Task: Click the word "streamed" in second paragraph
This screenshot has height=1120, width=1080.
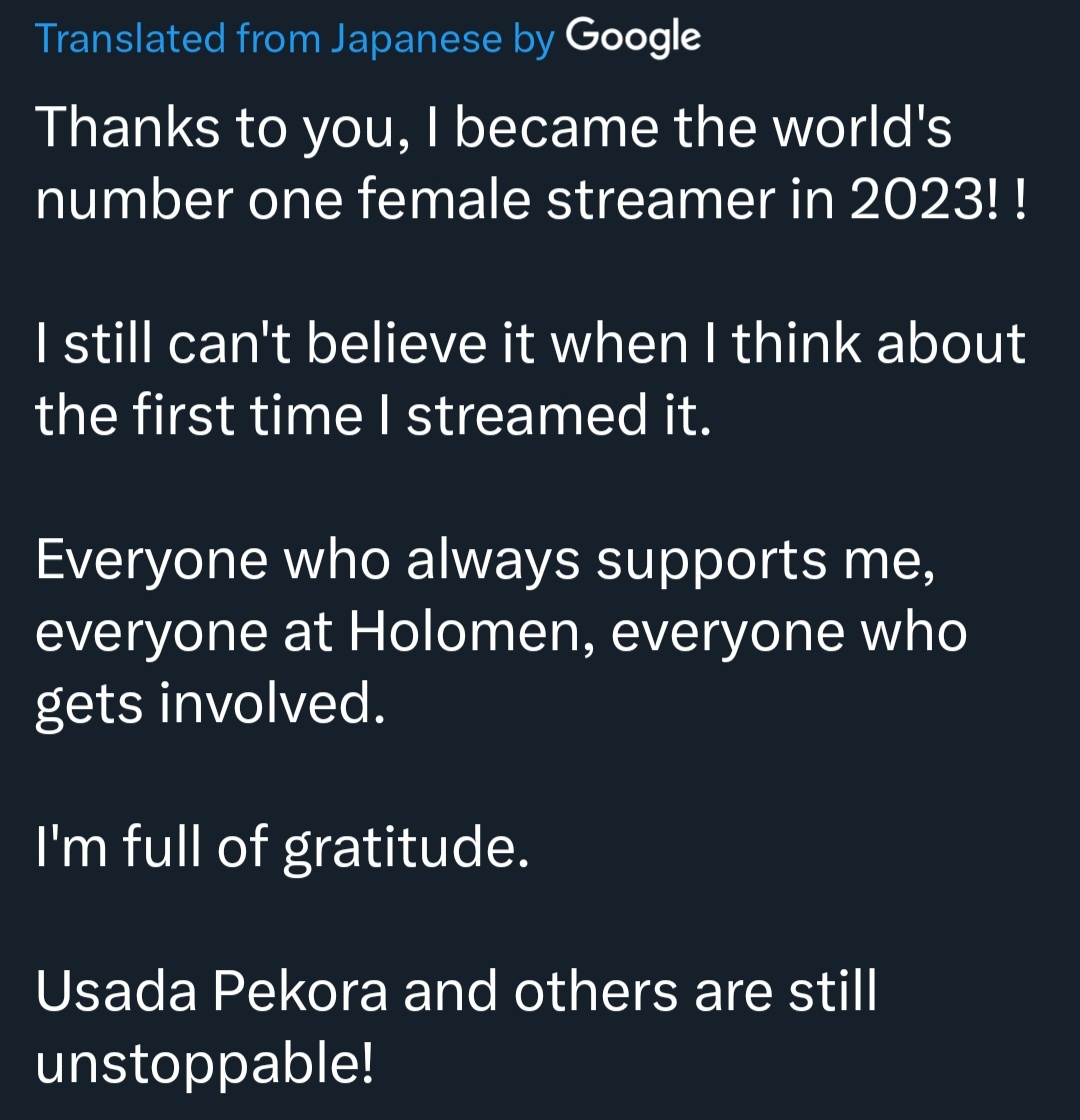Action: click(x=528, y=415)
